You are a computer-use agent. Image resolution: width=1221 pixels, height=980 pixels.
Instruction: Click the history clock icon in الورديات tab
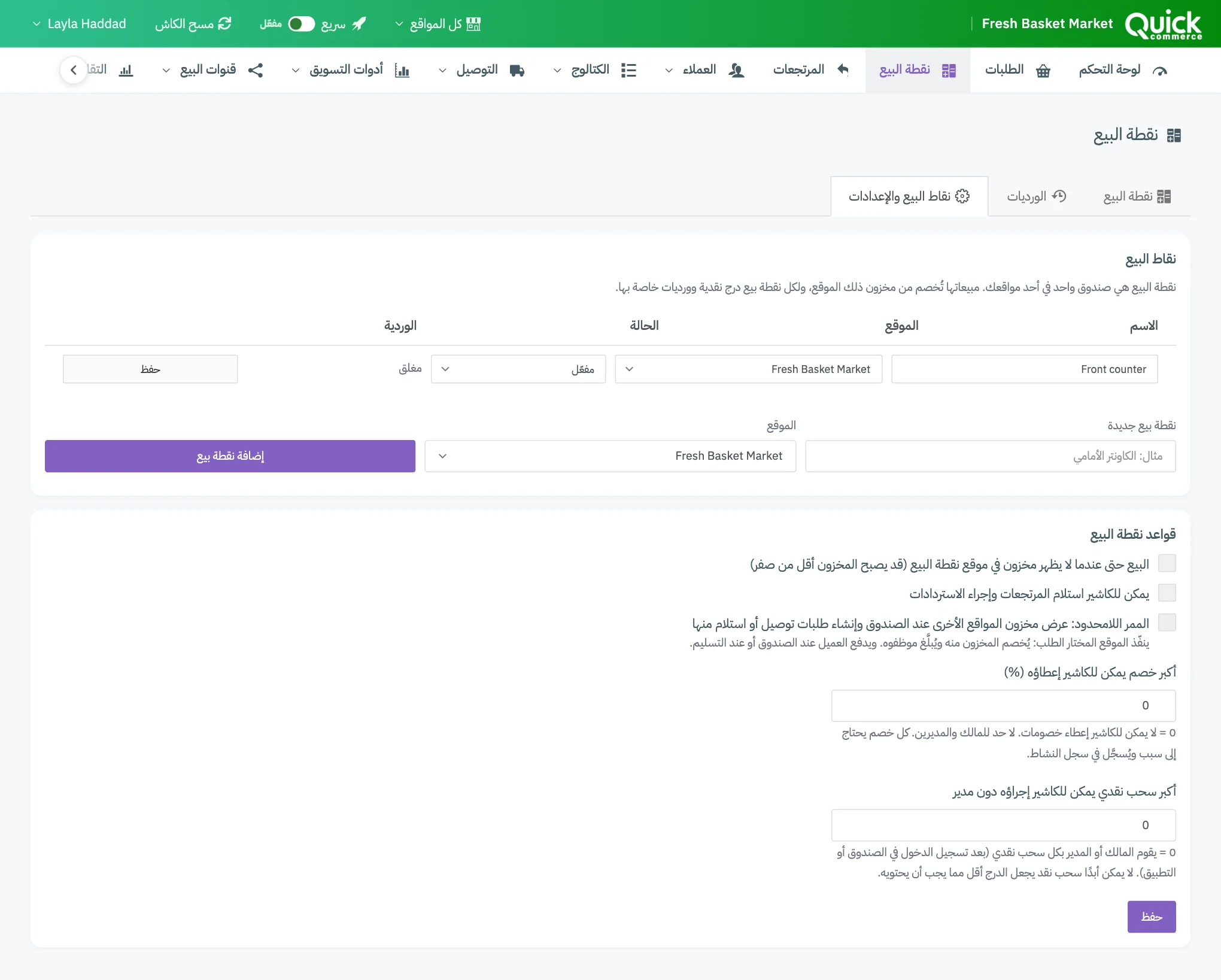coord(1059,196)
